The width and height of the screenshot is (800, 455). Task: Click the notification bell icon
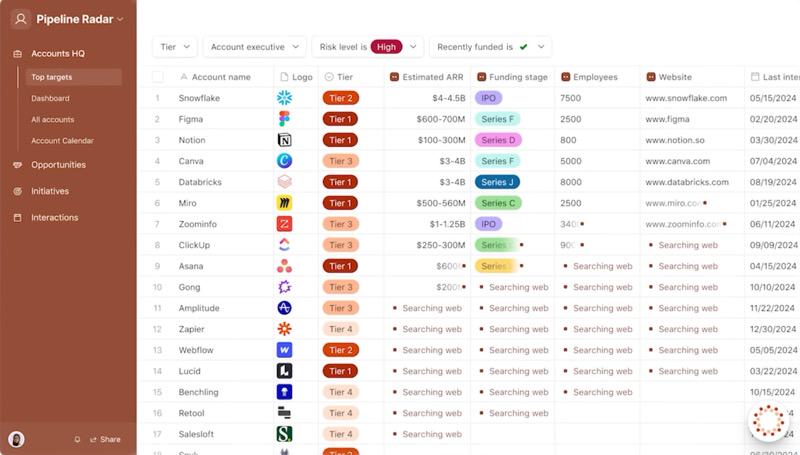coord(77,439)
